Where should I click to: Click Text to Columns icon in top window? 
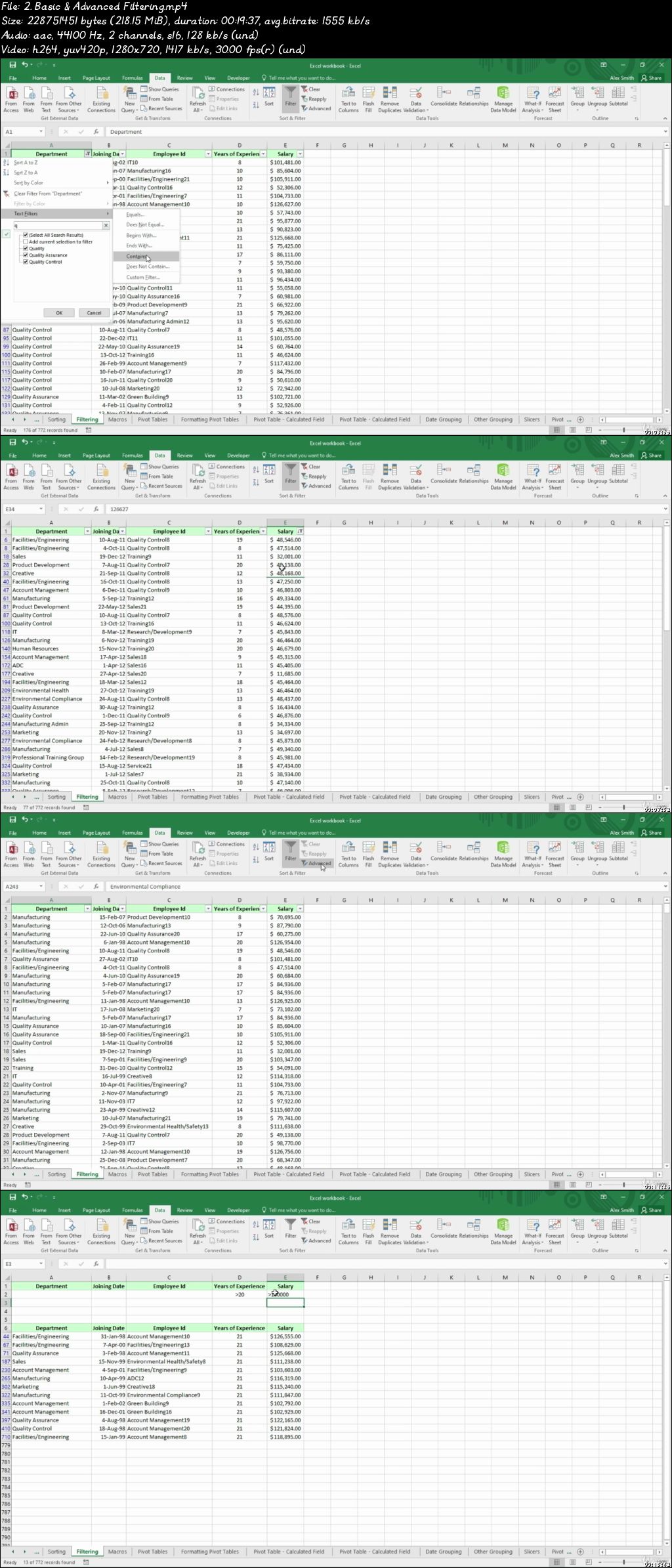pos(348,99)
